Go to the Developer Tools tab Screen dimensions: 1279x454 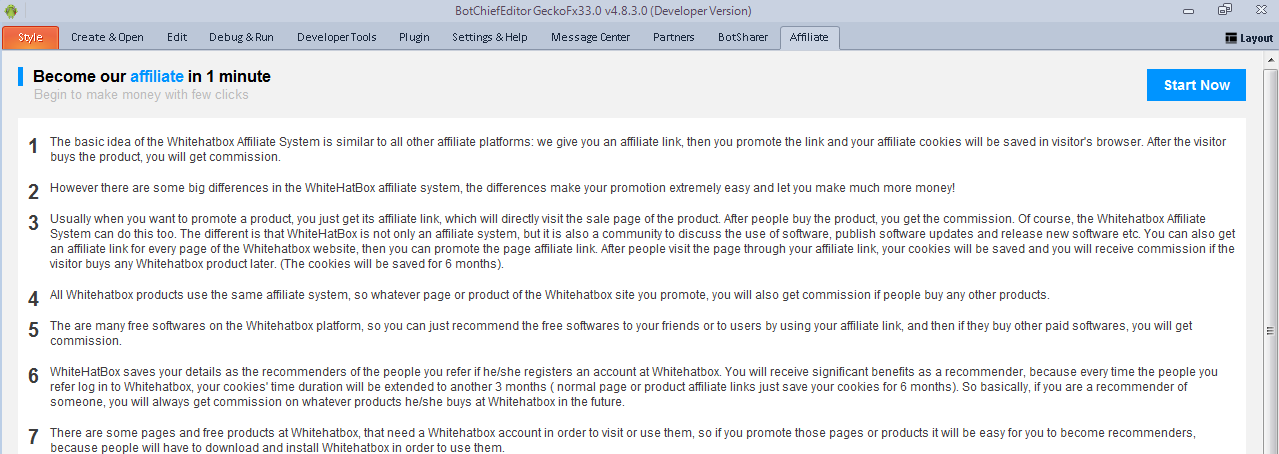pos(337,37)
